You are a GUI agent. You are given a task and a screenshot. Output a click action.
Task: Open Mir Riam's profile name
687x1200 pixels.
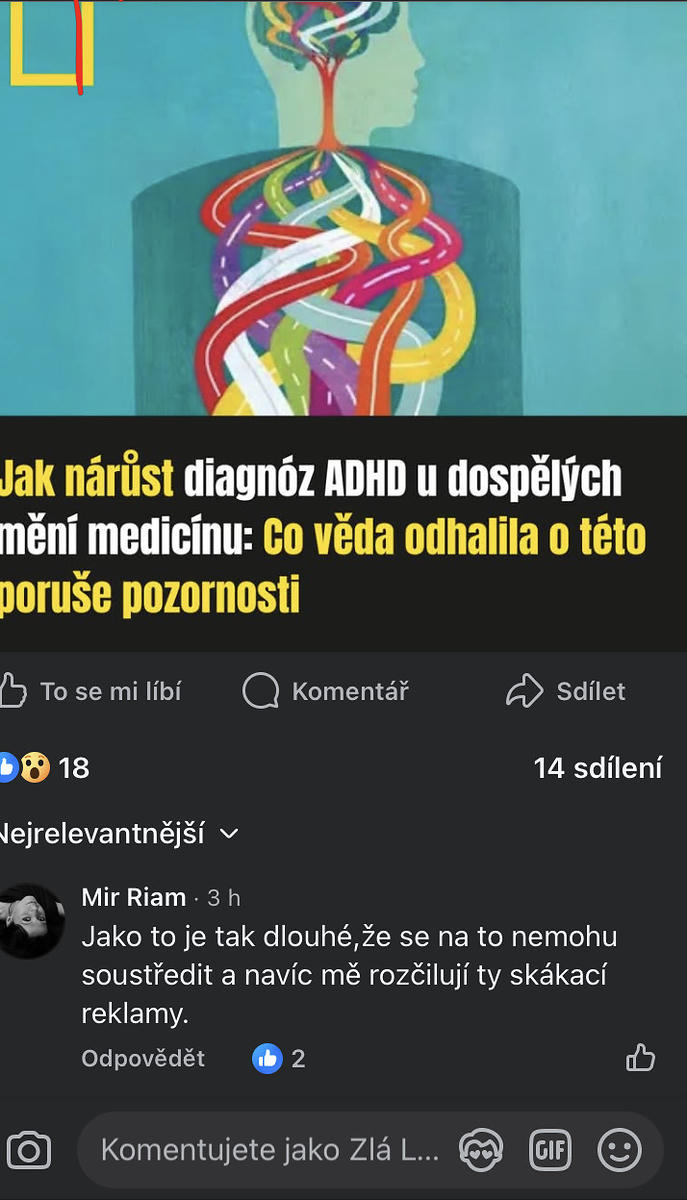click(x=134, y=897)
